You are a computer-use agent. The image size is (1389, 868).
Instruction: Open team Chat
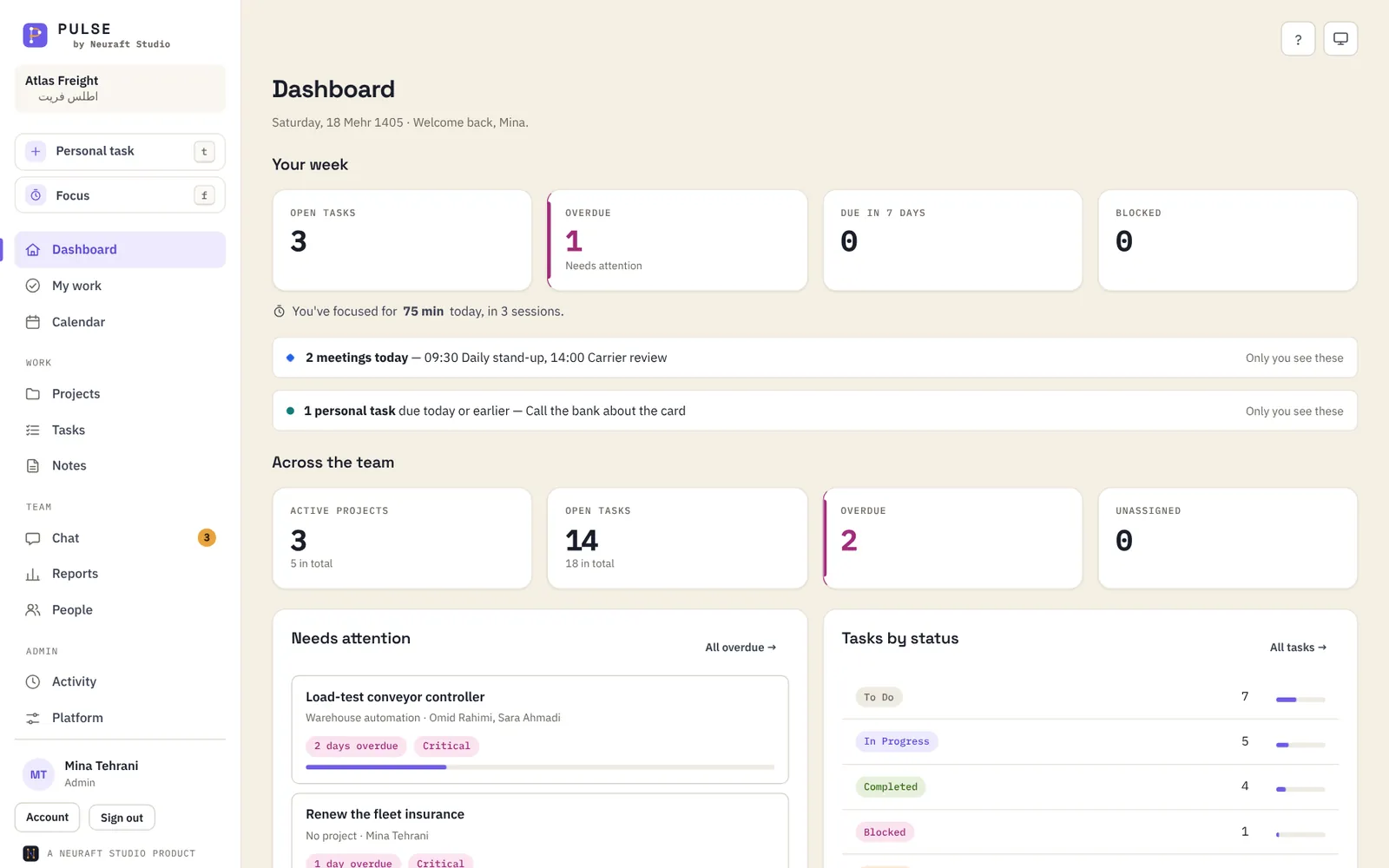[120, 538]
